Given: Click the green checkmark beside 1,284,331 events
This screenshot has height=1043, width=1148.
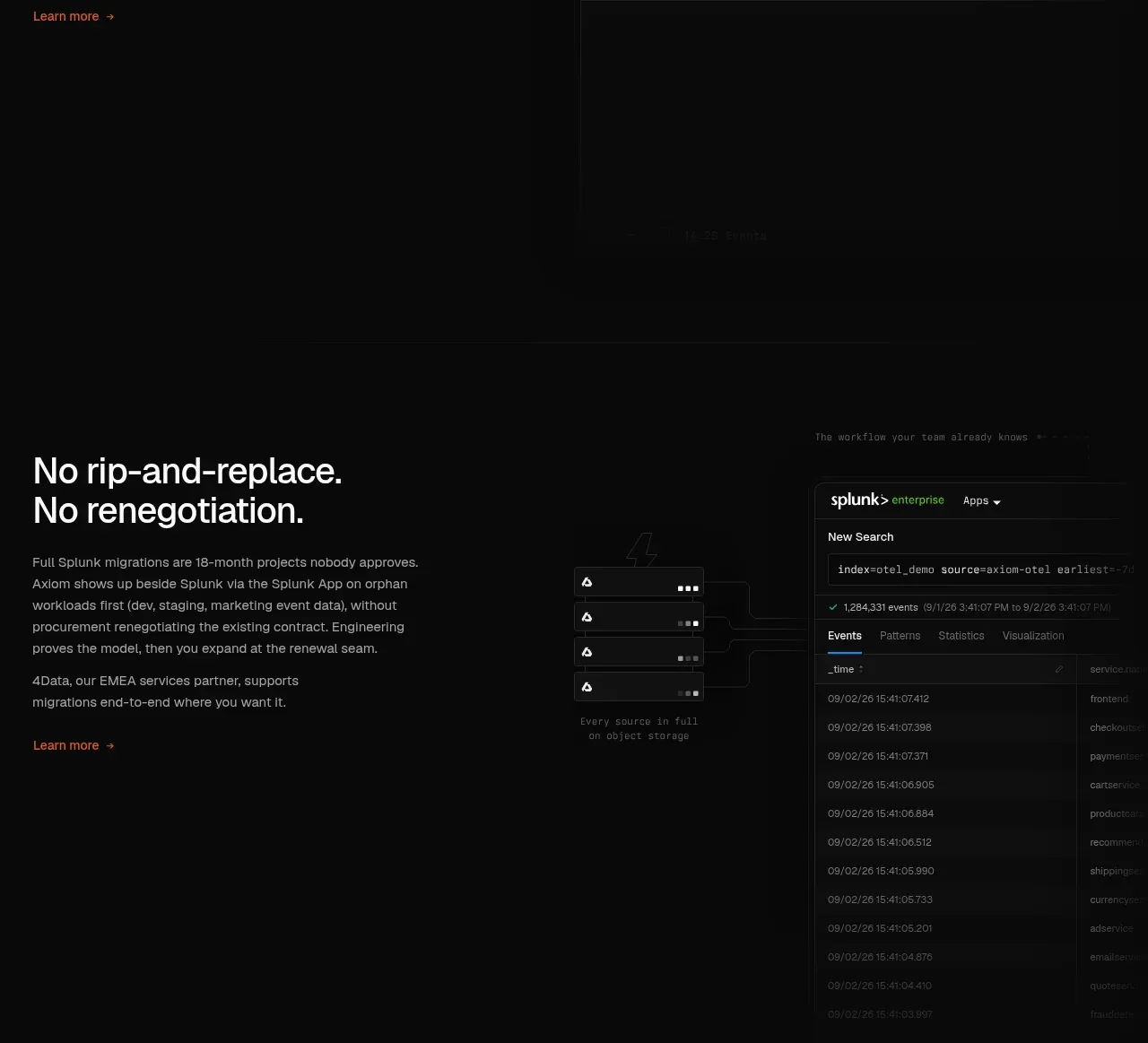Looking at the screenshot, I should click(x=833, y=607).
